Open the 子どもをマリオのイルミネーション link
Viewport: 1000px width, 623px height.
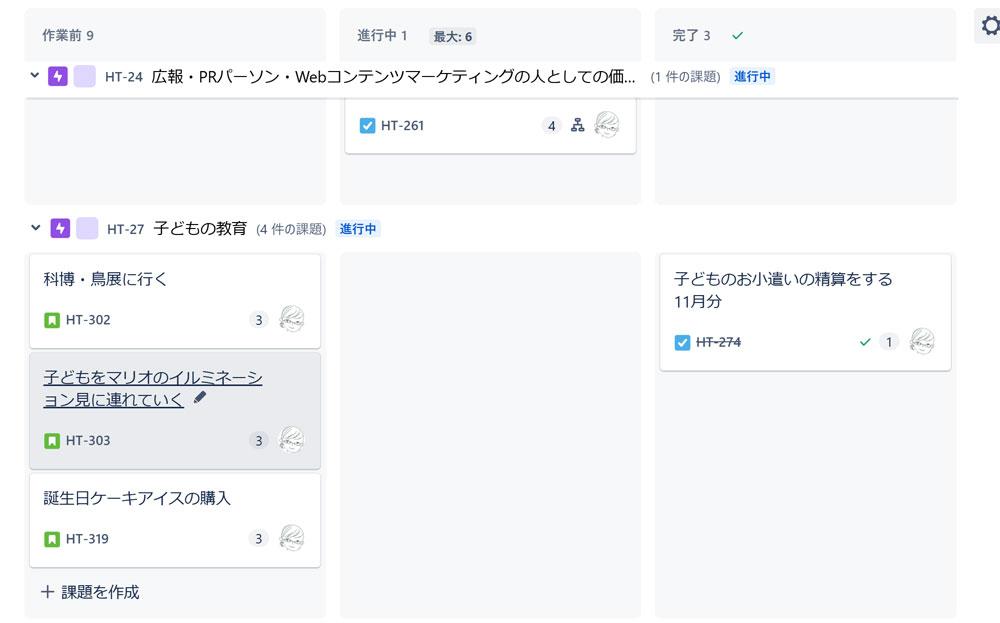pyautogui.click(x=153, y=388)
